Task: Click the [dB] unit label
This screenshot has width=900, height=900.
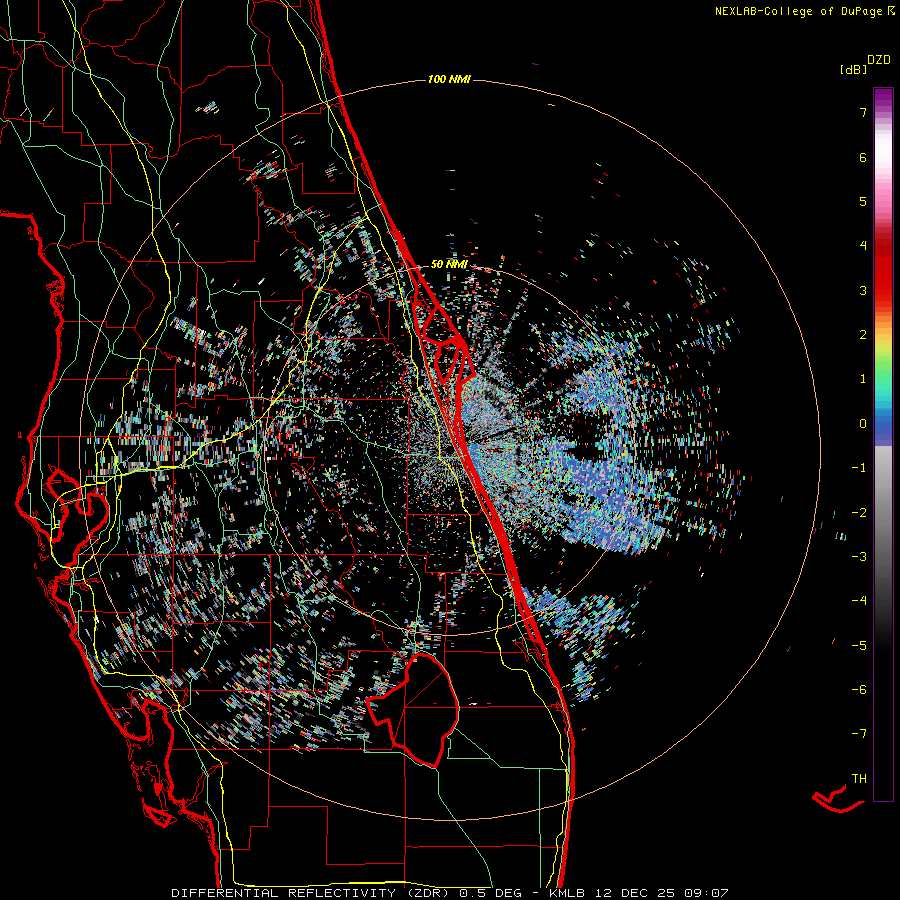Action: point(853,70)
